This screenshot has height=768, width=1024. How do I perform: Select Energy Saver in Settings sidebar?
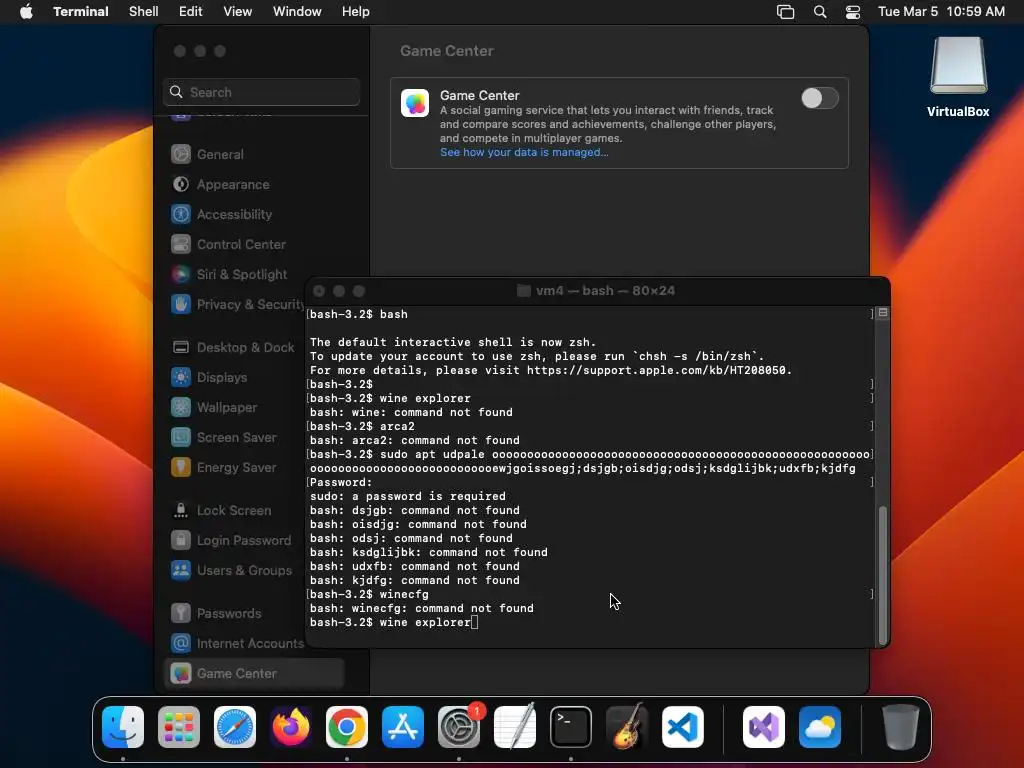pyautogui.click(x=235, y=468)
